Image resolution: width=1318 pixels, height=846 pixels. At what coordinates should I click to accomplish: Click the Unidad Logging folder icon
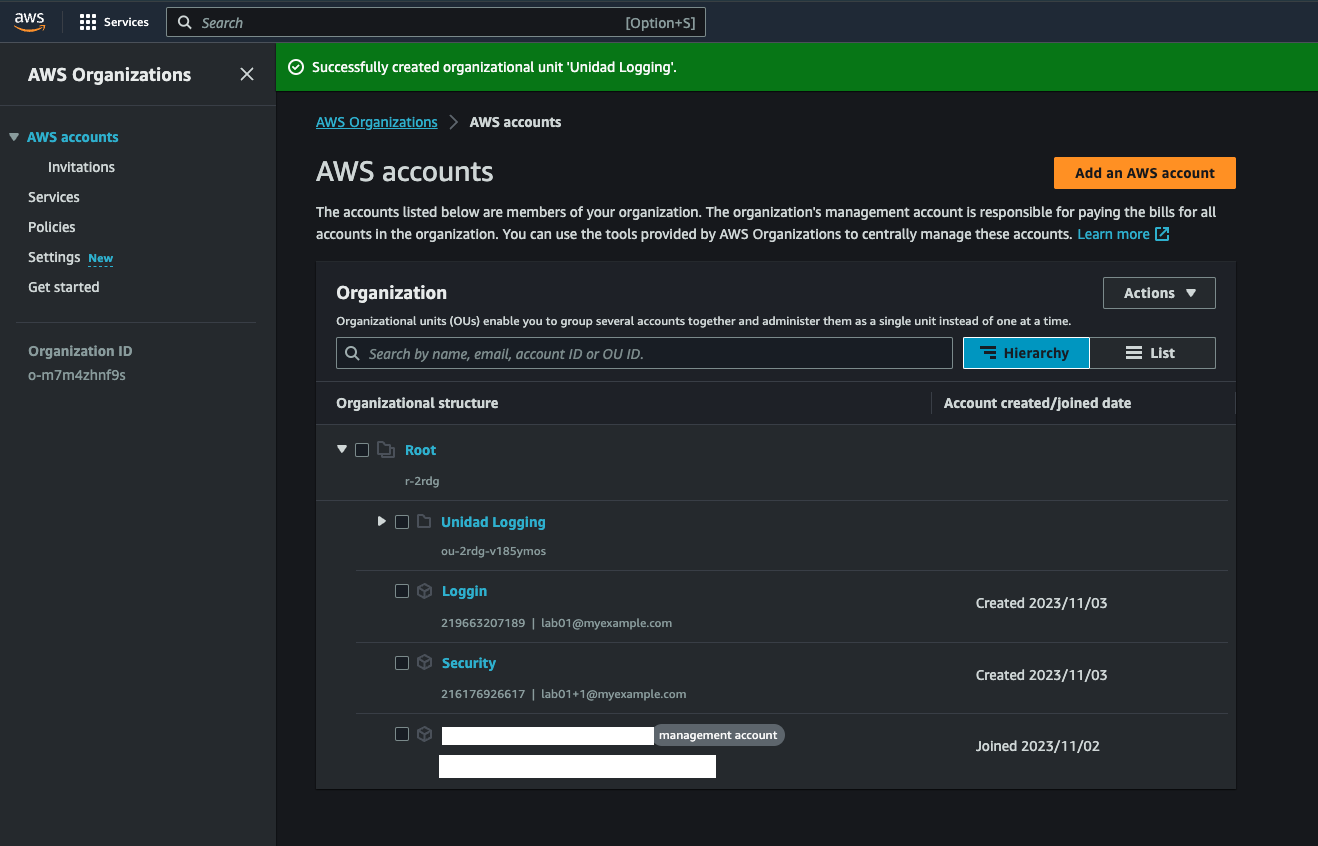click(424, 522)
